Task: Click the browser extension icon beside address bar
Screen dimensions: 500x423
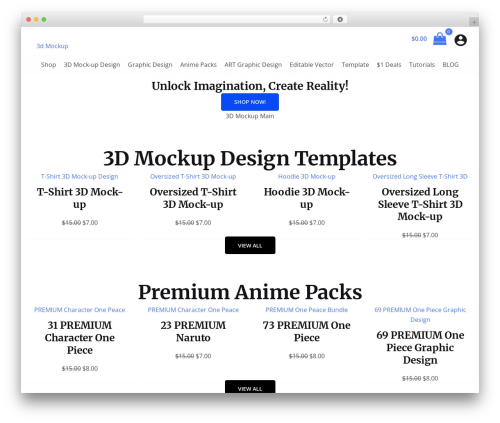Action: [x=340, y=19]
